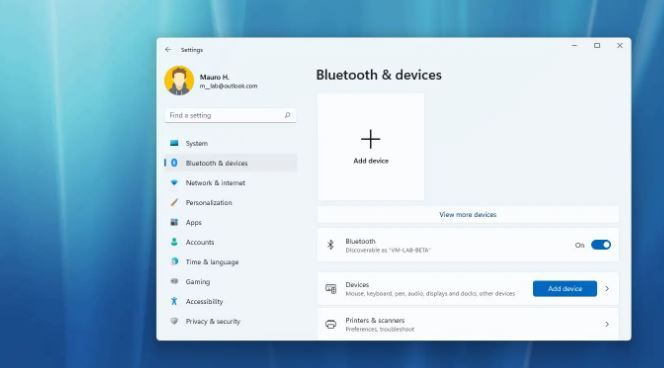The width and height of the screenshot is (664, 368).
Task: Click the Gaming controller icon
Action: pyautogui.click(x=174, y=281)
